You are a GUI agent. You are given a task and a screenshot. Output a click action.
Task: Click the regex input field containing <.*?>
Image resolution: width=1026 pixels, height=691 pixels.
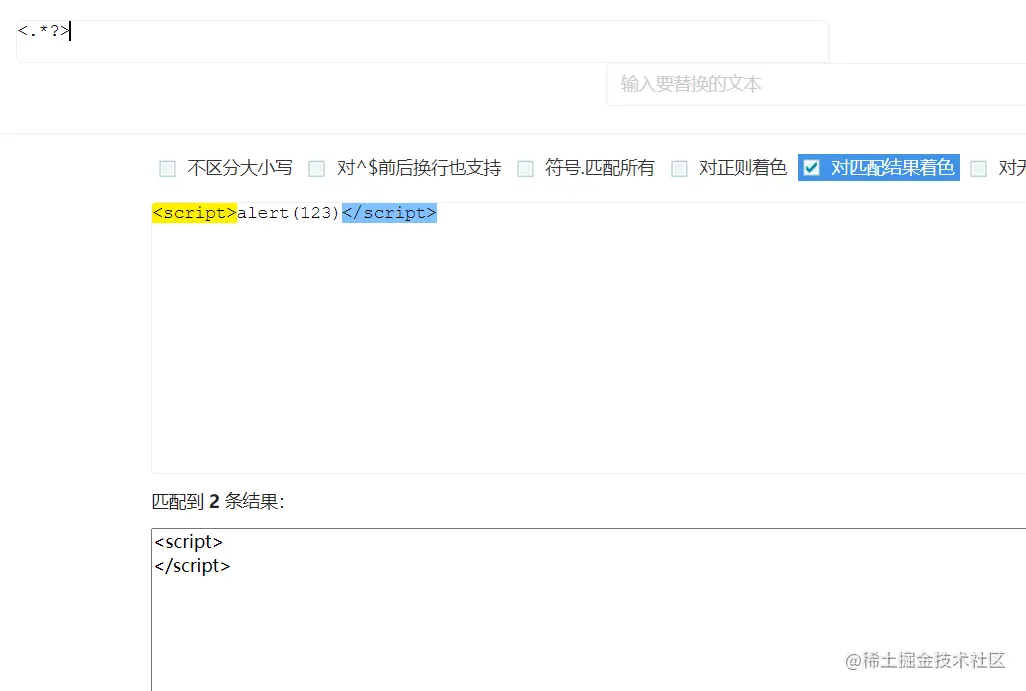tap(422, 41)
